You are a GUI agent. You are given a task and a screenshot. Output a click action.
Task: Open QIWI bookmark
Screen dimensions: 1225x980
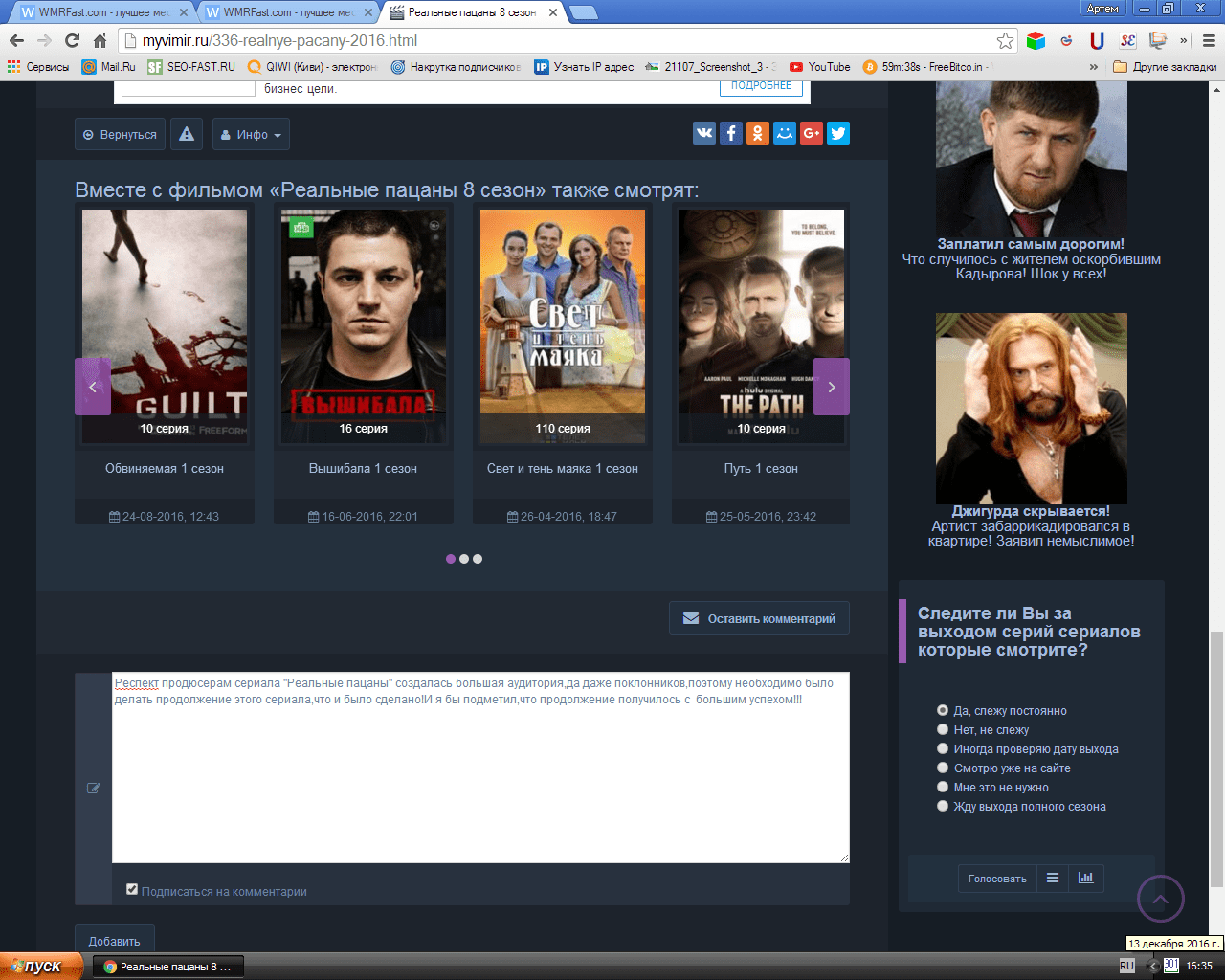(313, 67)
